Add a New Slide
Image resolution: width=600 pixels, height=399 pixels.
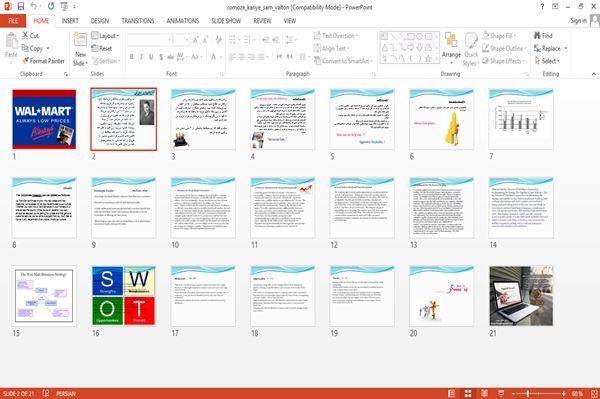(80, 49)
